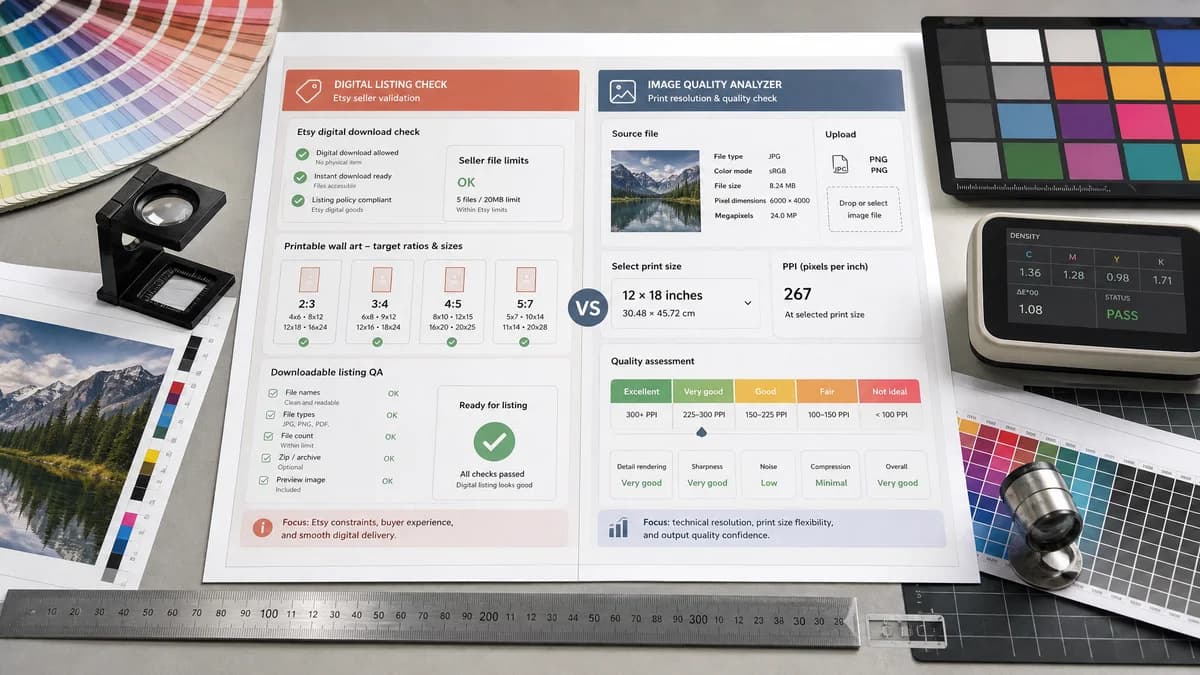Click the price tag icon beside Digital Listing Check

coord(308,91)
